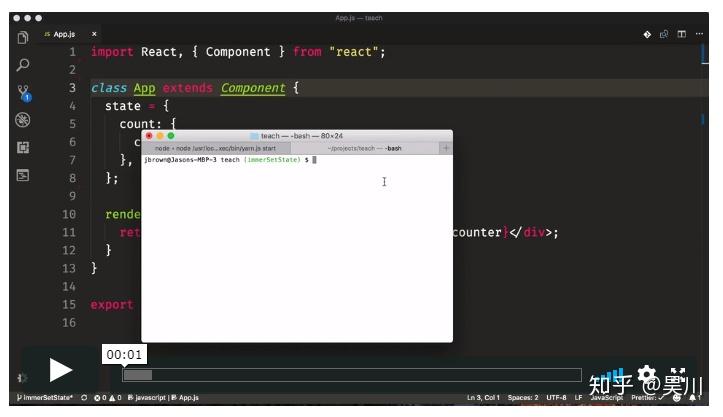Image resolution: width=723 pixels, height=417 pixels.
Task: Open the video player settings gear
Action: pos(646,373)
